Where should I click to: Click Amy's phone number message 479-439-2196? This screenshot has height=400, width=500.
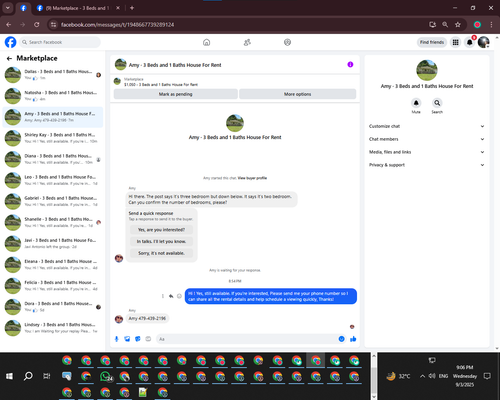[147, 318]
